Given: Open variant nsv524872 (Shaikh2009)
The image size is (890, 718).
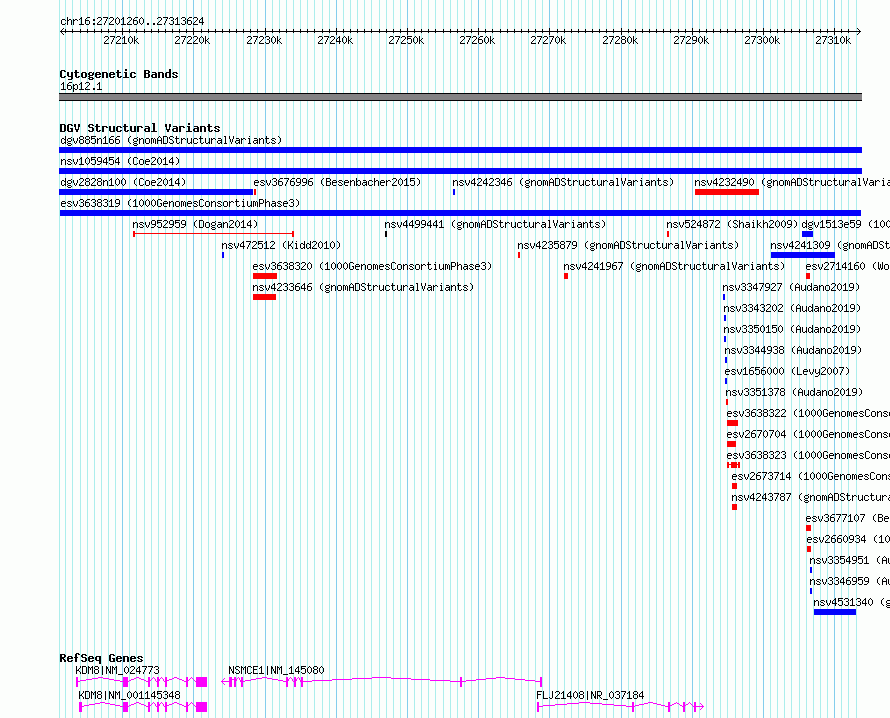Looking at the screenshot, I should tap(732, 224).
